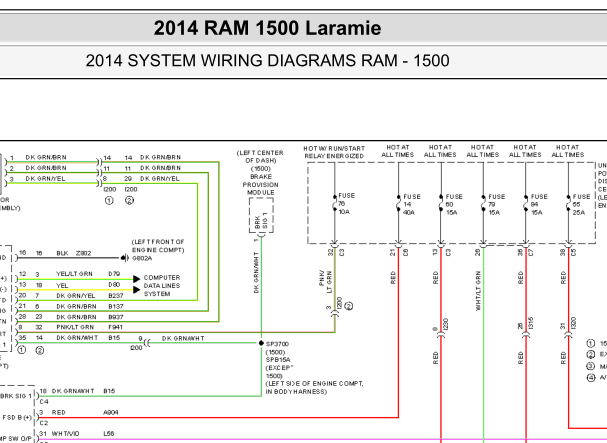This screenshot has width=607, height=443.
Task: Click the 'FUSE 55 25A' label
Action: 581,204
